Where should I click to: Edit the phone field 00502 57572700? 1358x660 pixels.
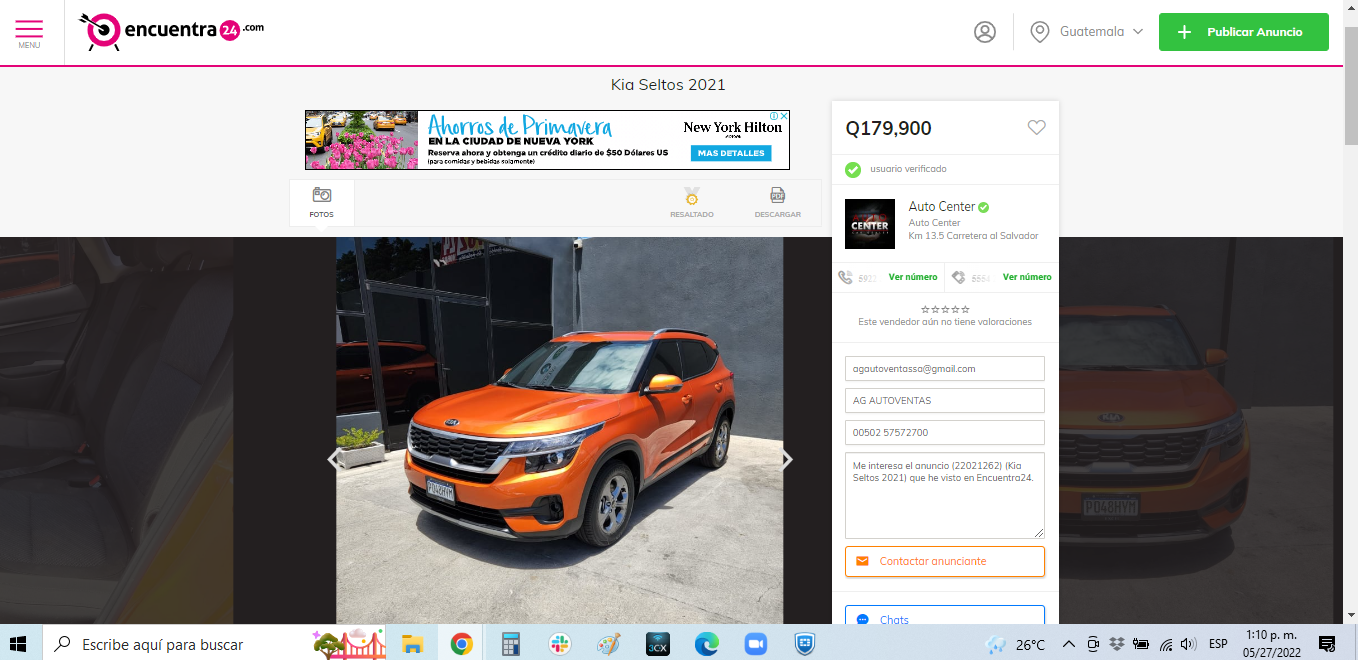click(x=945, y=432)
